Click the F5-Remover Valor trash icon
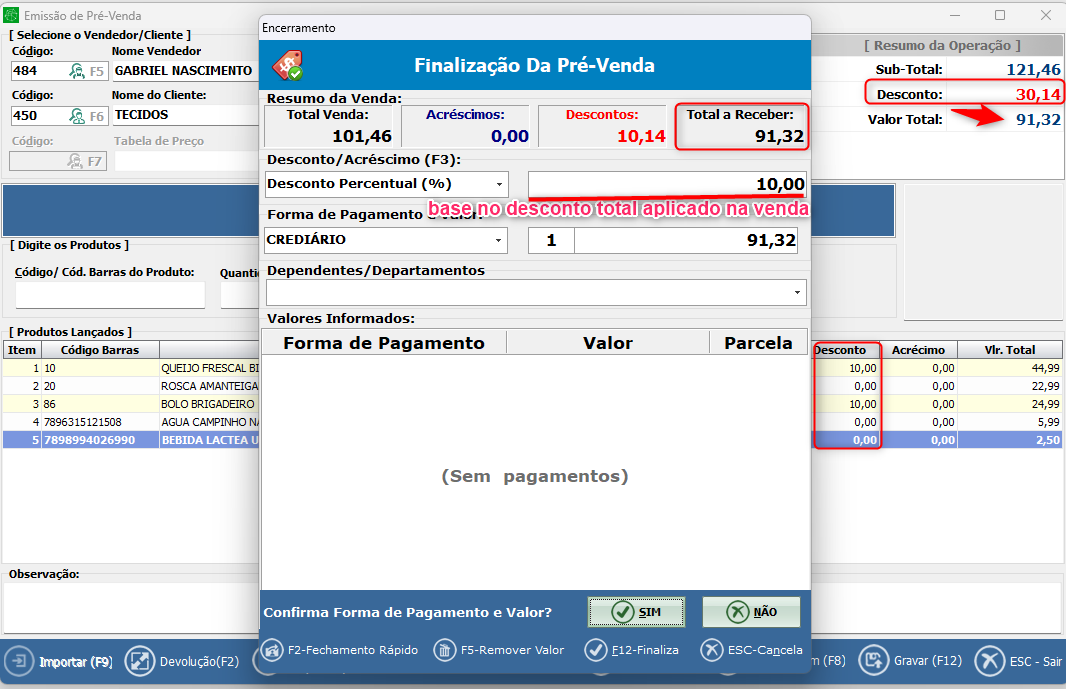The width and height of the screenshot is (1066, 689). 444,650
